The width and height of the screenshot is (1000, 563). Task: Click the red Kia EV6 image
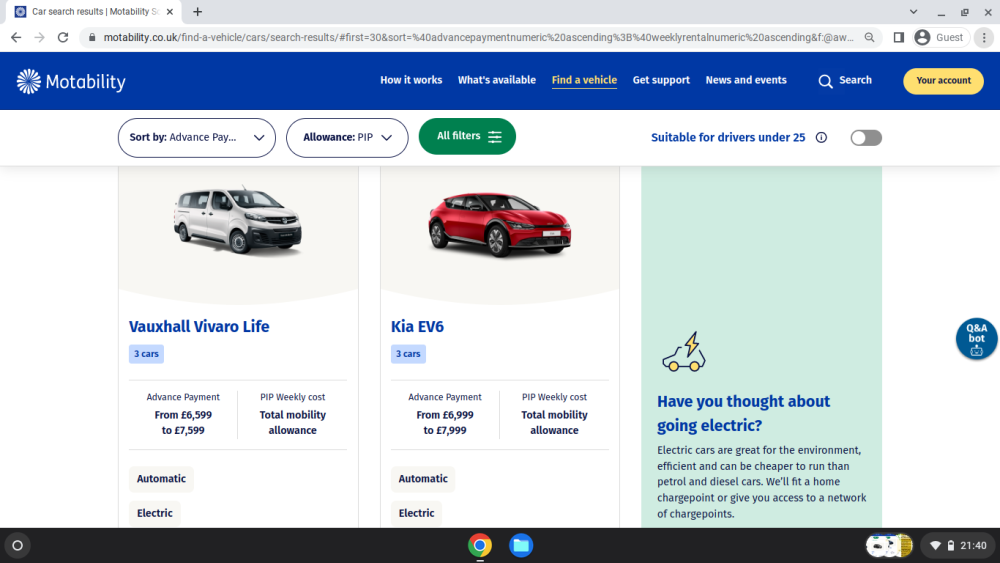coord(499,224)
